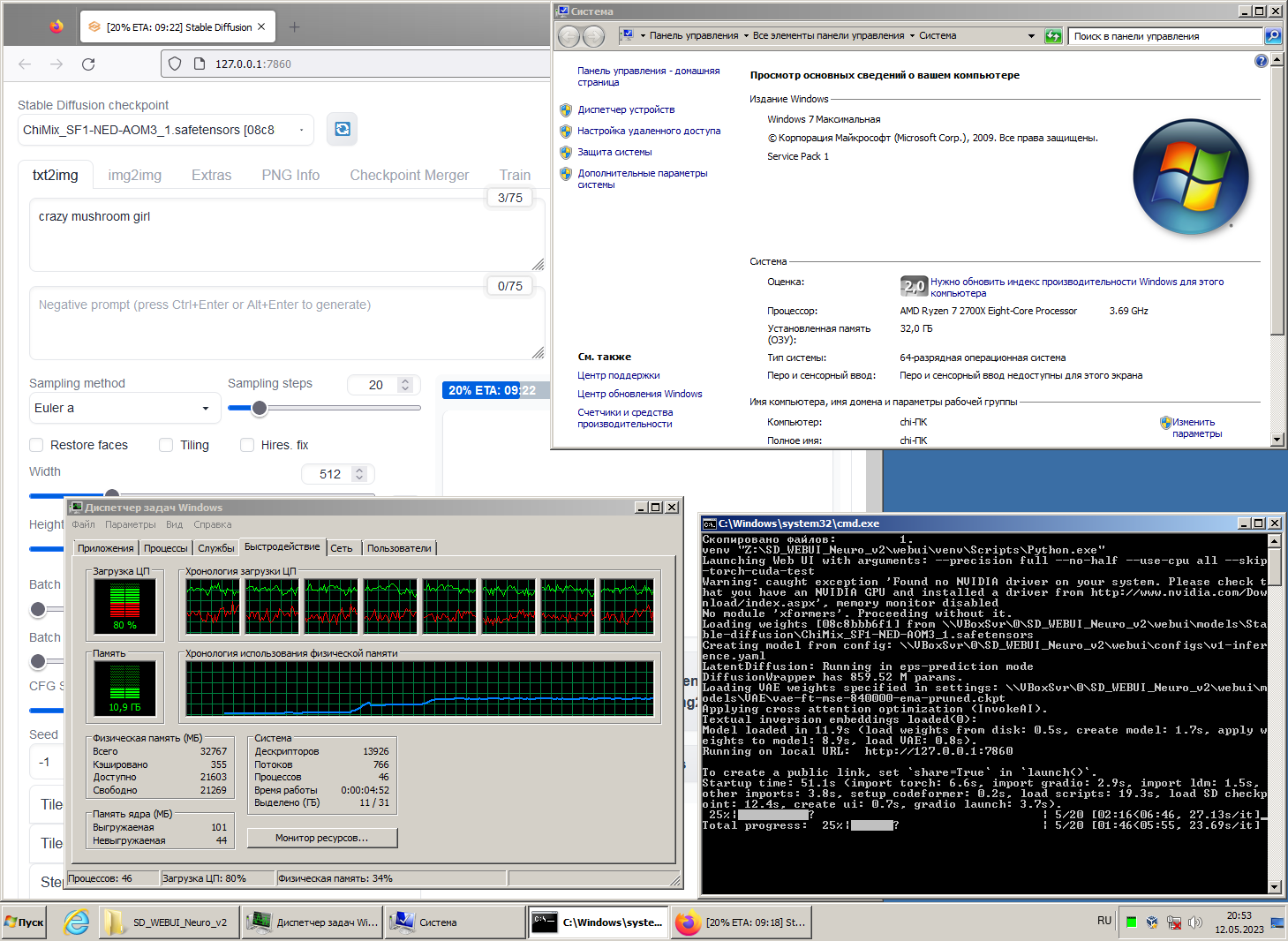Open the Stable Diffusion checkpoint dropdown
1288x941 pixels.
click(x=166, y=130)
